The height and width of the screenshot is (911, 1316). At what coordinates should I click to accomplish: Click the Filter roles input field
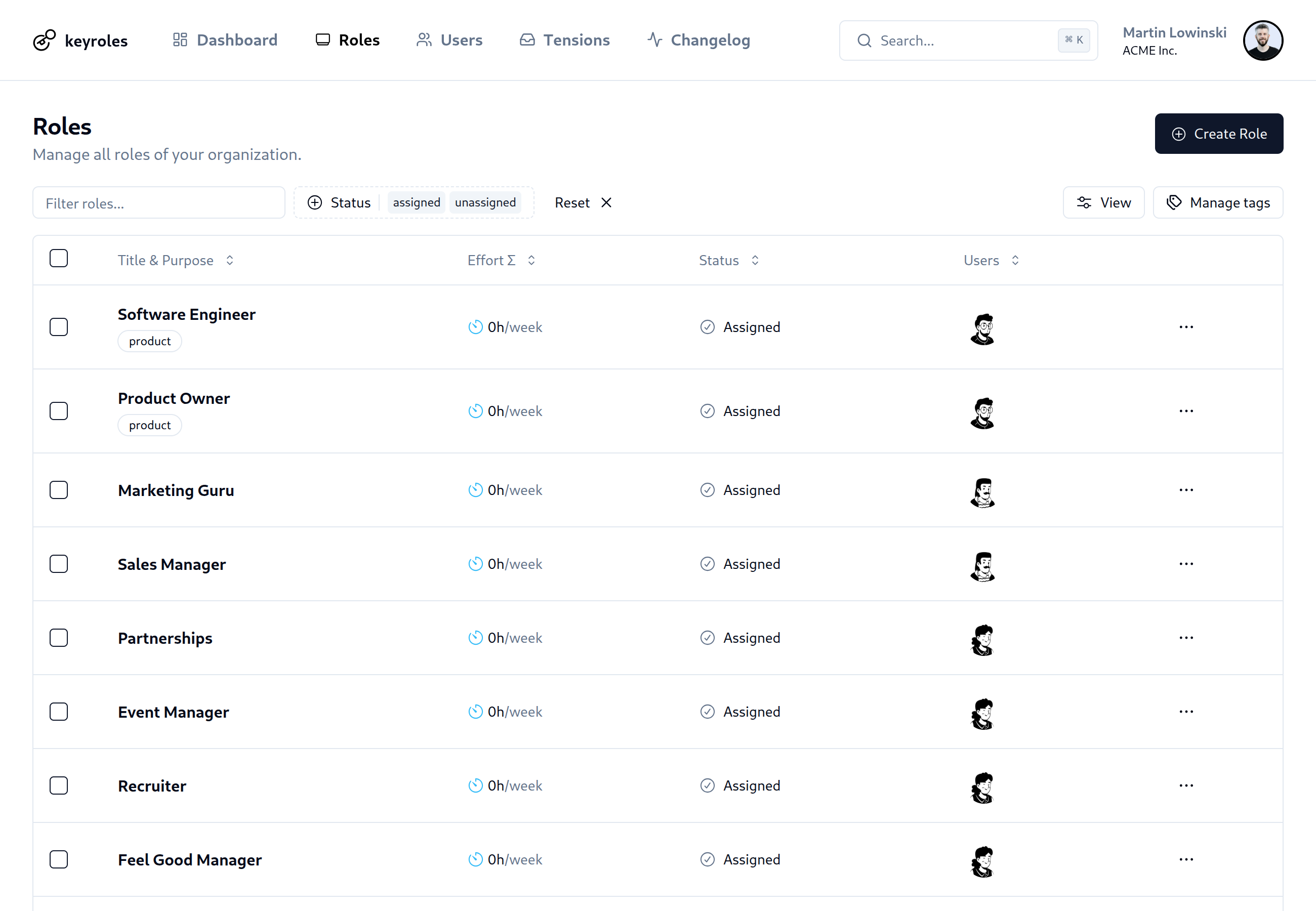(158, 202)
